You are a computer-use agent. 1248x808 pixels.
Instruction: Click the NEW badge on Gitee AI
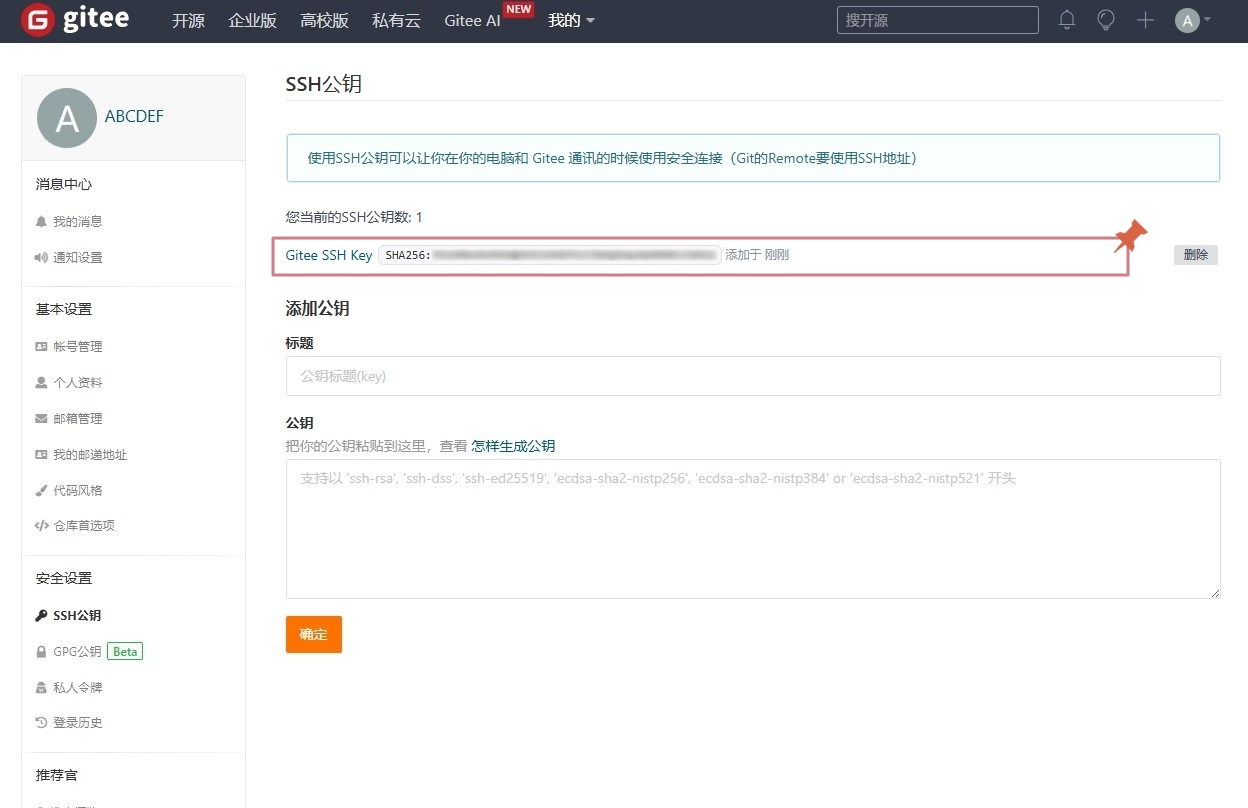click(518, 9)
